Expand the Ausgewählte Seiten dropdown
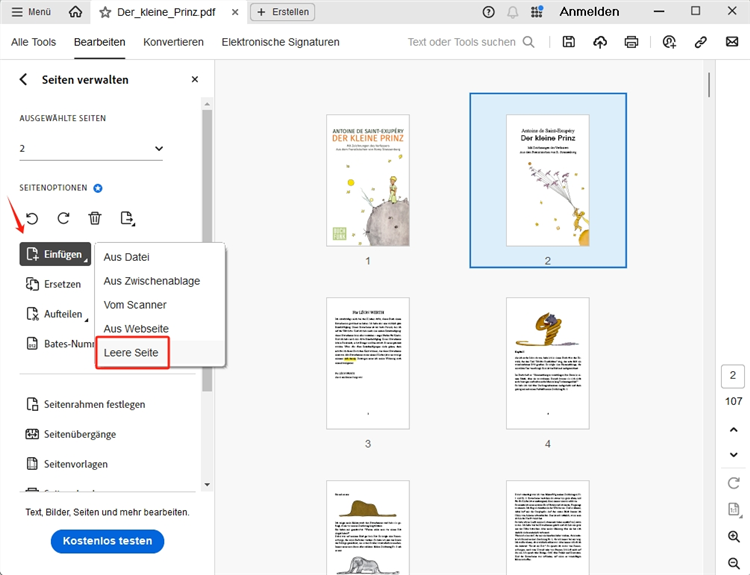This screenshot has height=575, width=750. pyautogui.click(x=91, y=149)
